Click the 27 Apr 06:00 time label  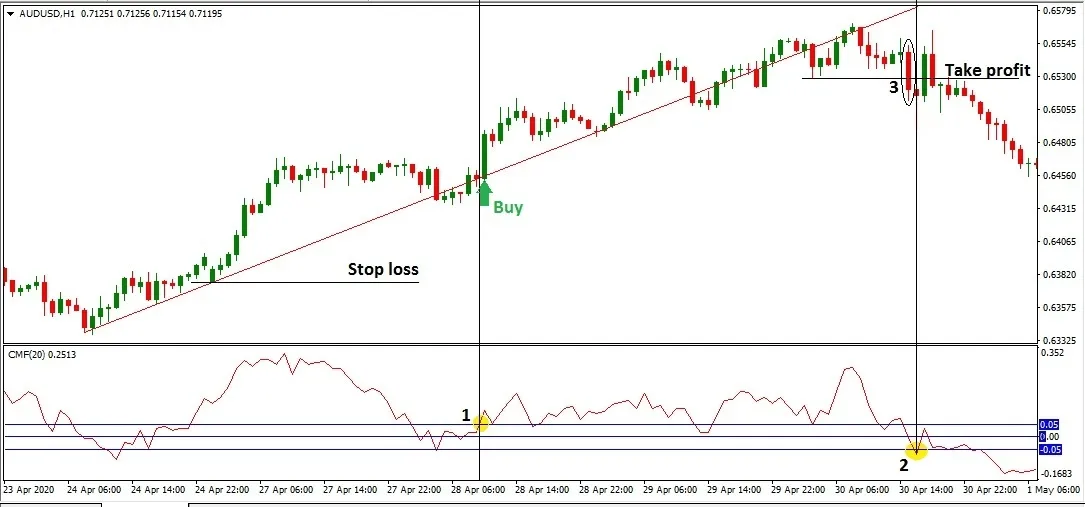(x=286, y=489)
